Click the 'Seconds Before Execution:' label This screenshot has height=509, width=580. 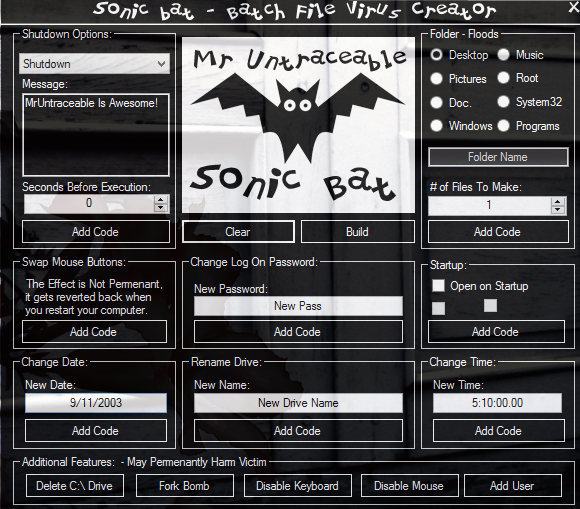[86, 187]
